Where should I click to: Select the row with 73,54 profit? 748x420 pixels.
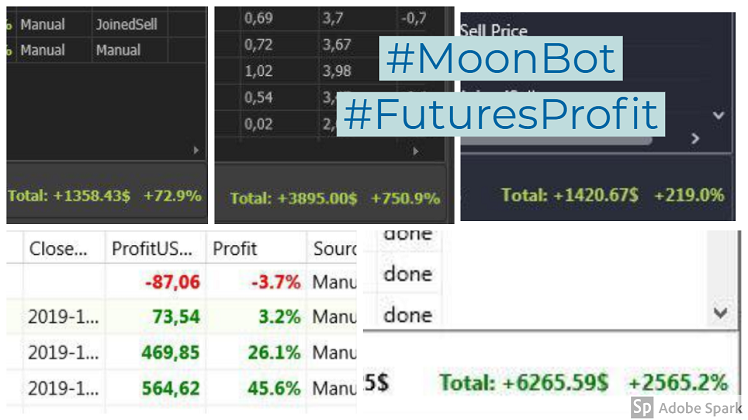click(181, 316)
